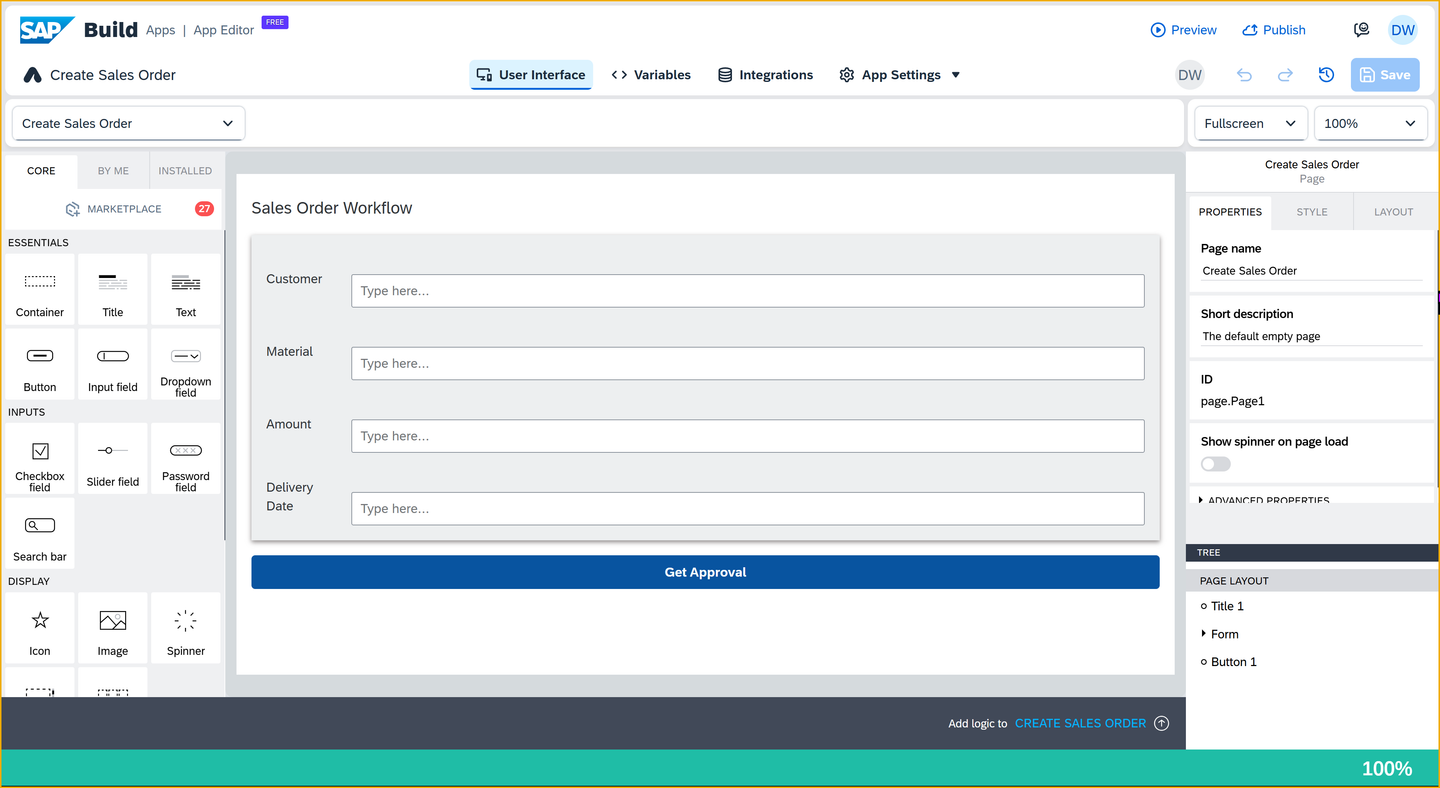The width and height of the screenshot is (1440, 788).
Task: Switch to the STYLE tab
Action: 1312,212
